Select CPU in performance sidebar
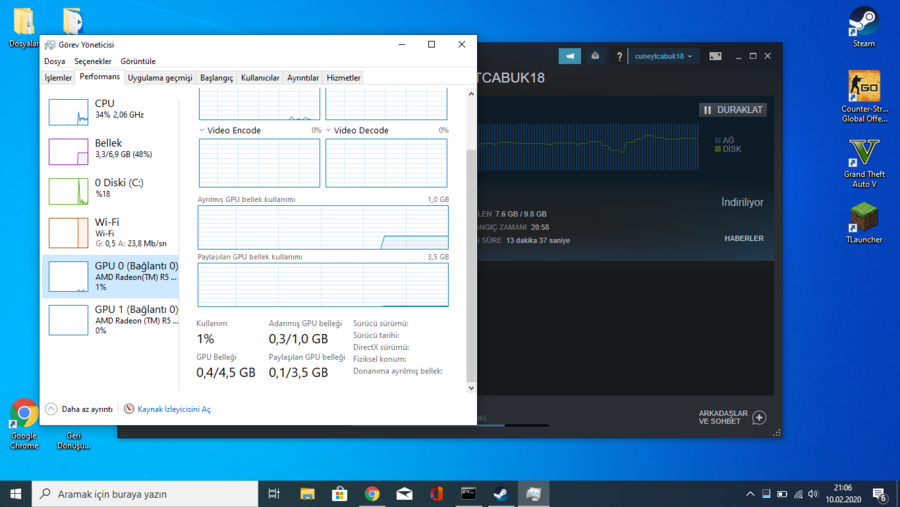Viewport: 900px width, 507px height. coord(111,111)
